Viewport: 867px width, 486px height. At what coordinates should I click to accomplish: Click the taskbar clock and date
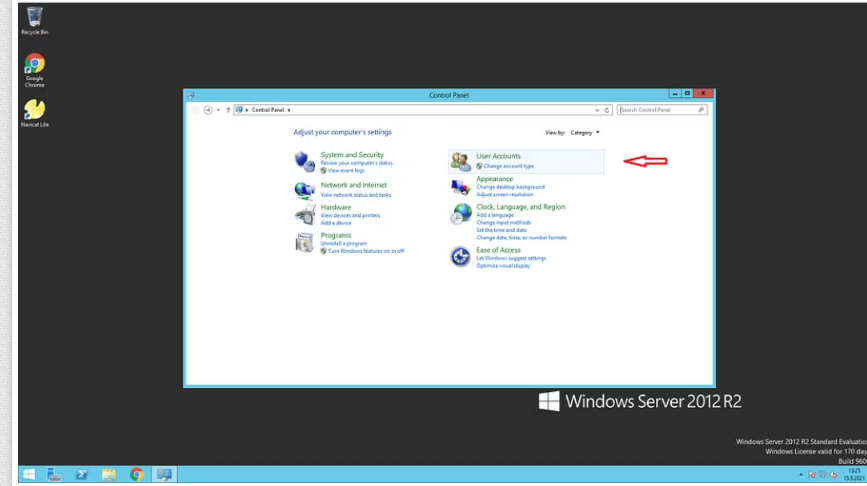point(854,474)
